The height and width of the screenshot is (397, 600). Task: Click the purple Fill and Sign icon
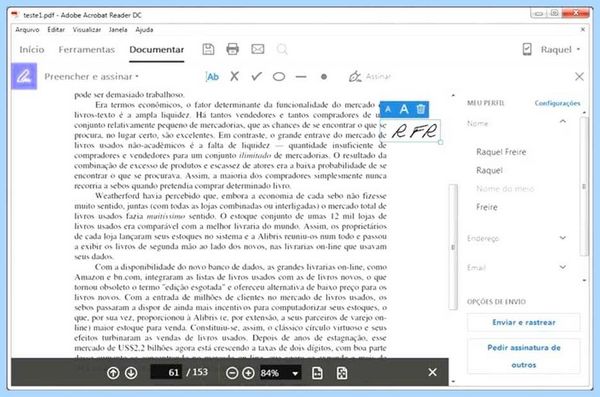tap(24, 76)
